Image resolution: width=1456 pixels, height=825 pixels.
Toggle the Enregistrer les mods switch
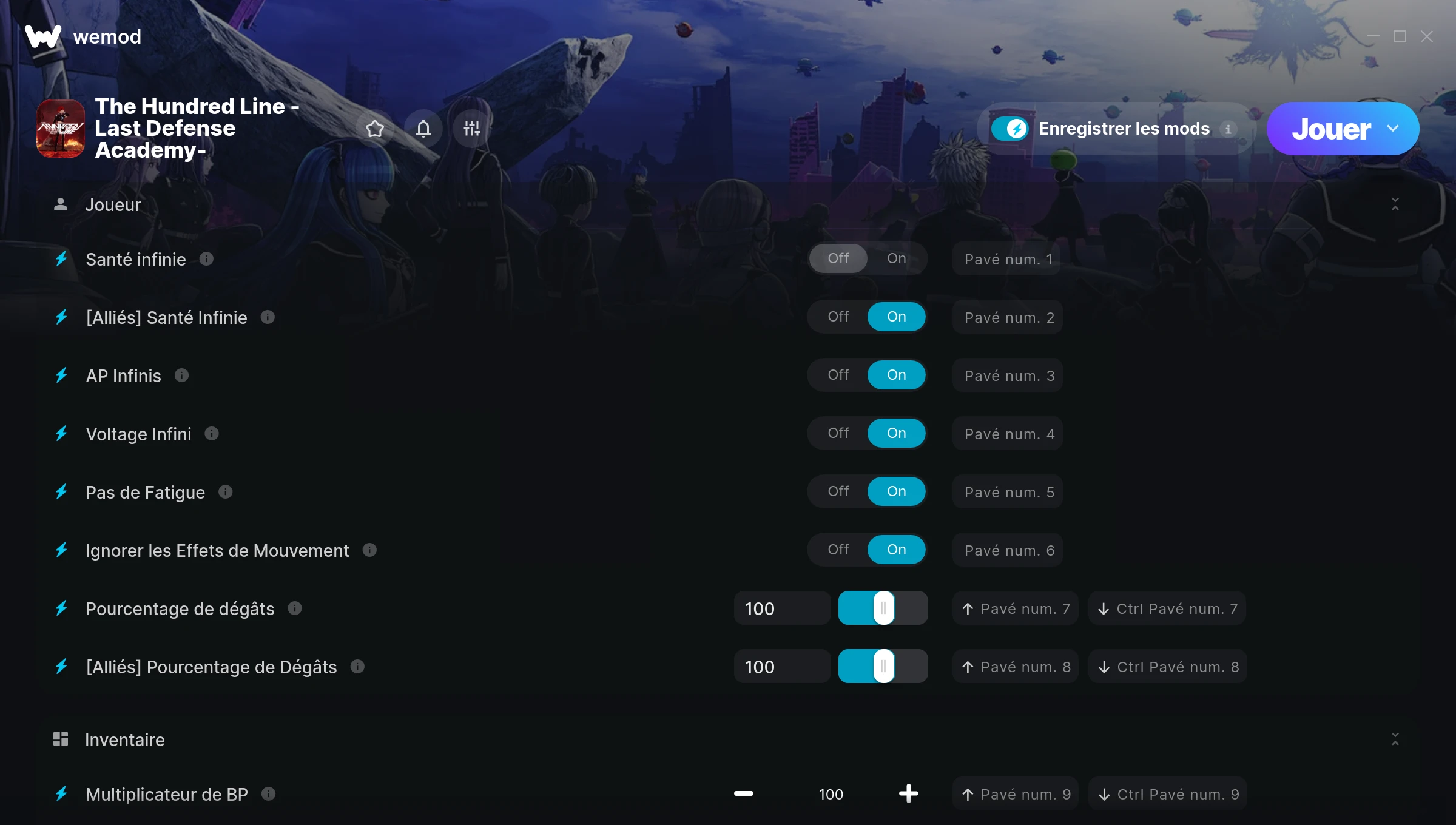pyautogui.click(x=1010, y=129)
